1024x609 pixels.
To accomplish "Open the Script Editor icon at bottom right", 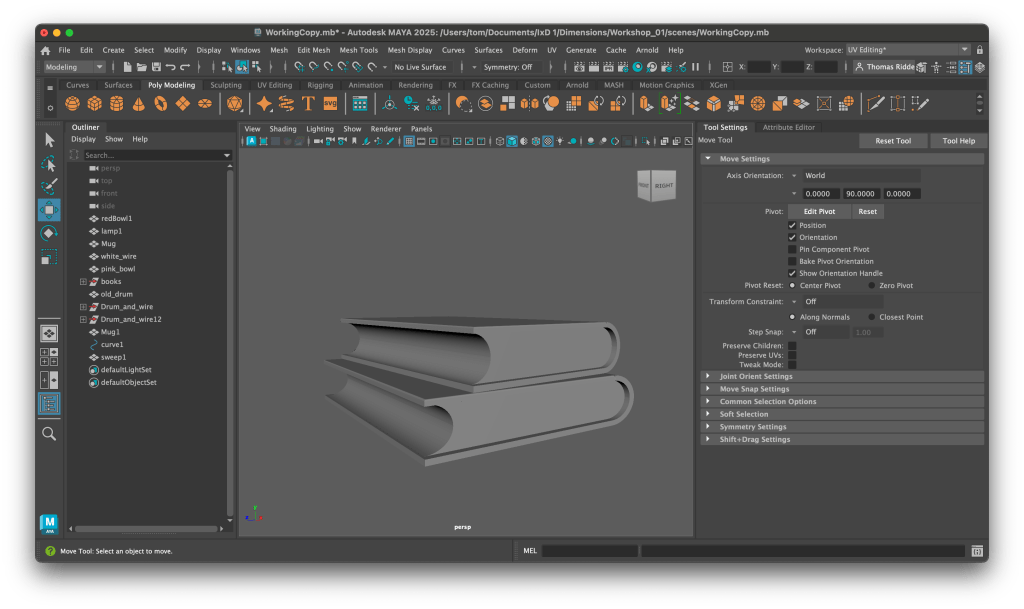I will pos(977,551).
